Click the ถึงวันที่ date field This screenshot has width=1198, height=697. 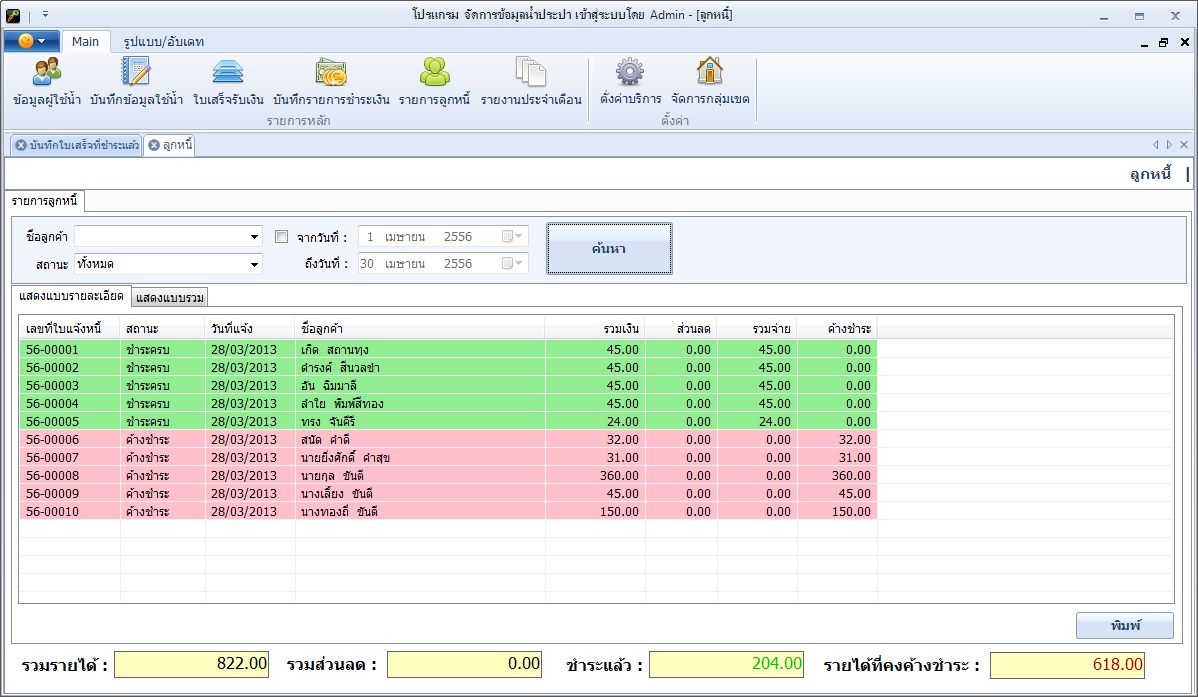443,264
